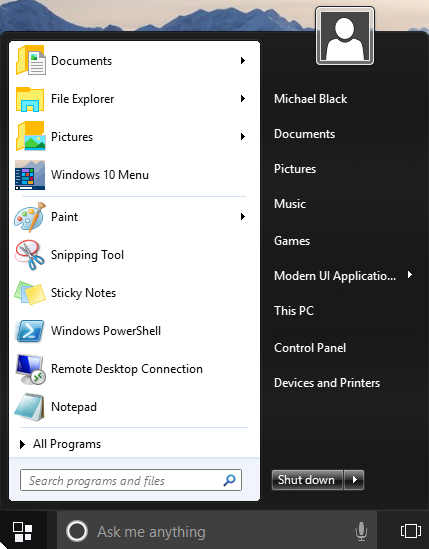This screenshot has height=549, width=429.
Task: Expand the Paint jump list arrow
Action: click(243, 217)
